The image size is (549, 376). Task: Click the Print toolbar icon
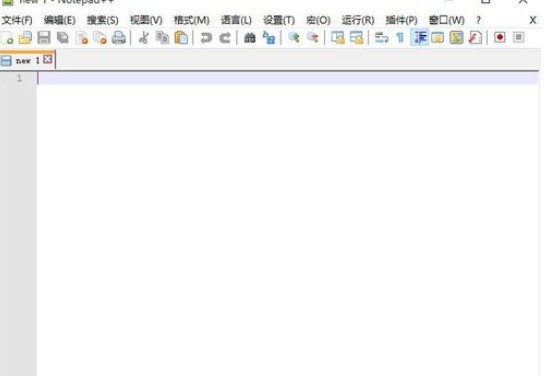[119, 38]
